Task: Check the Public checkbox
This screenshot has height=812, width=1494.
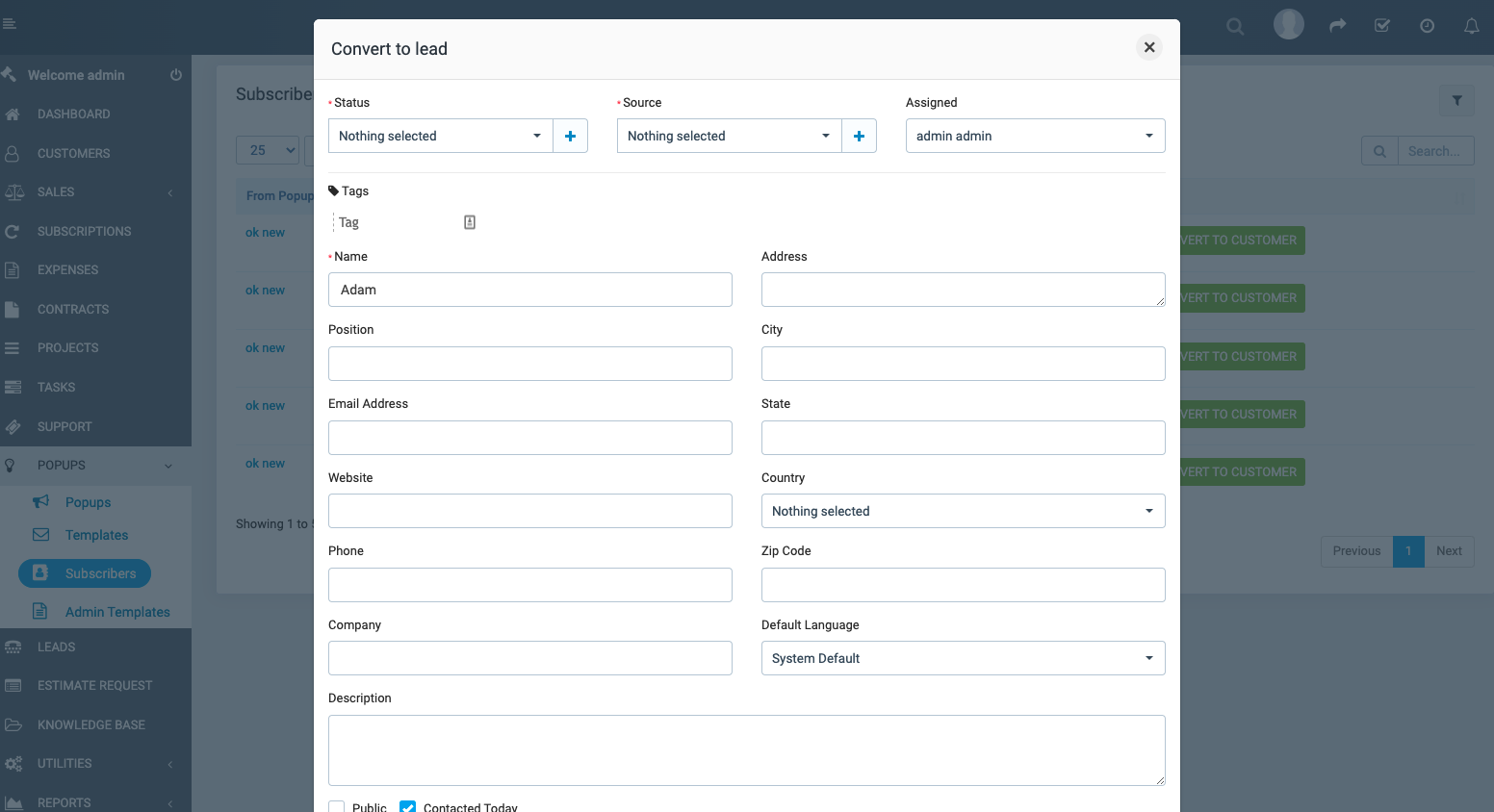Action: click(337, 808)
